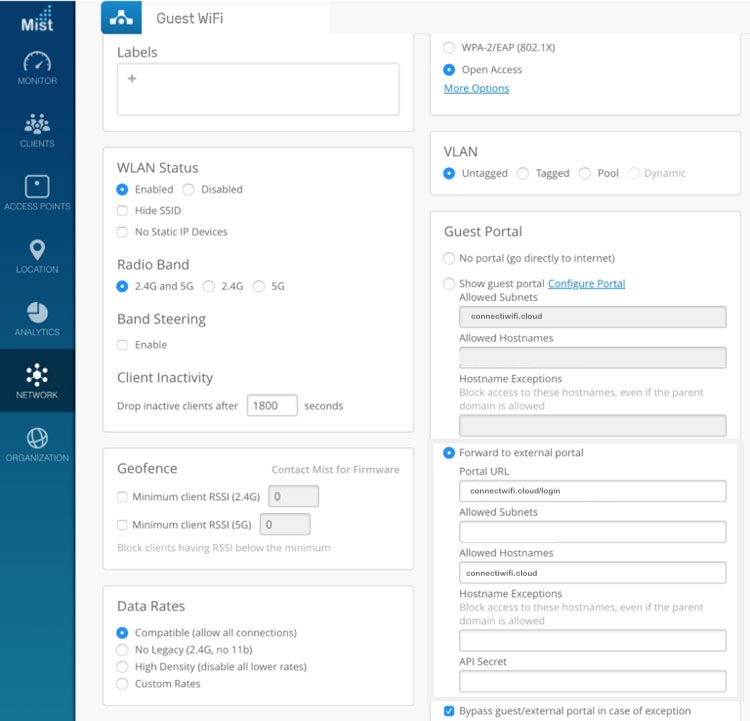
Task: Select the Disabled WLAN status option
Action: click(188, 189)
